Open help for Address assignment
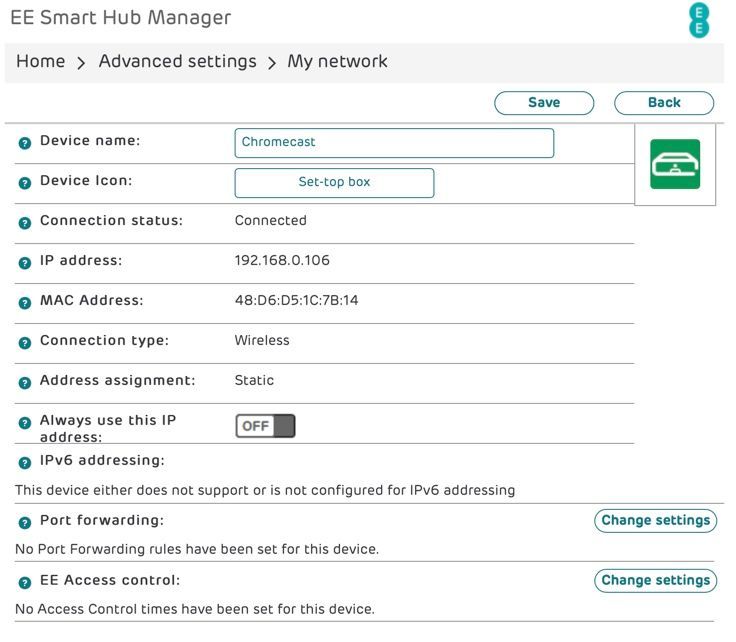The width and height of the screenshot is (736, 642). click(25, 382)
